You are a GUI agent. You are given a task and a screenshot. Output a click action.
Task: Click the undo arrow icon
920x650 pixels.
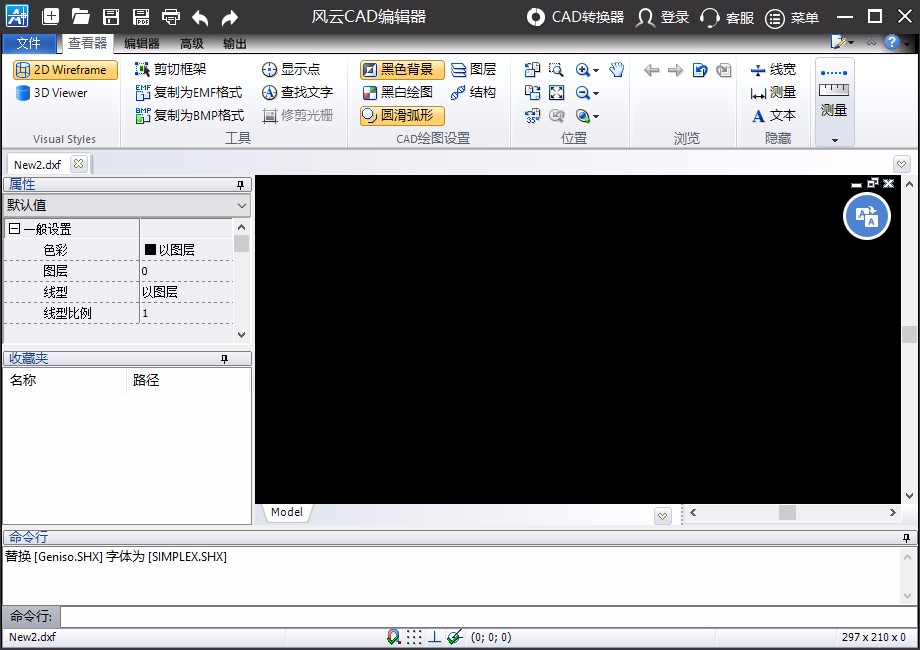pyautogui.click(x=200, y=17)
